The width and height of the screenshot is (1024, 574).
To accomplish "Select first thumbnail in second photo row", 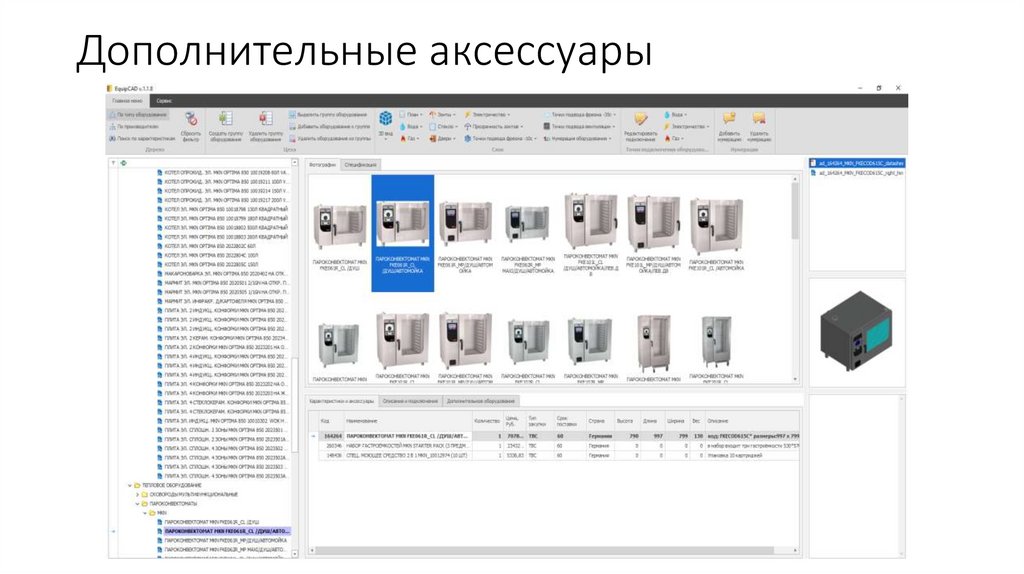I will (x=340, y=348).
